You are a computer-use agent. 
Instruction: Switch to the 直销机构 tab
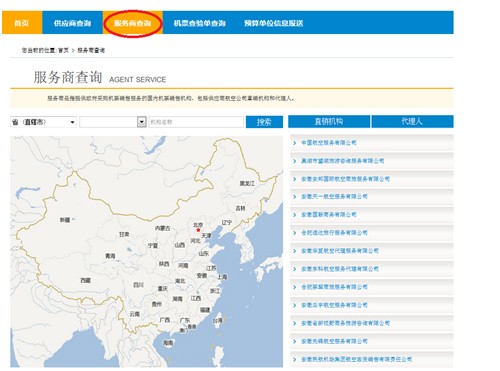(329, 121)
